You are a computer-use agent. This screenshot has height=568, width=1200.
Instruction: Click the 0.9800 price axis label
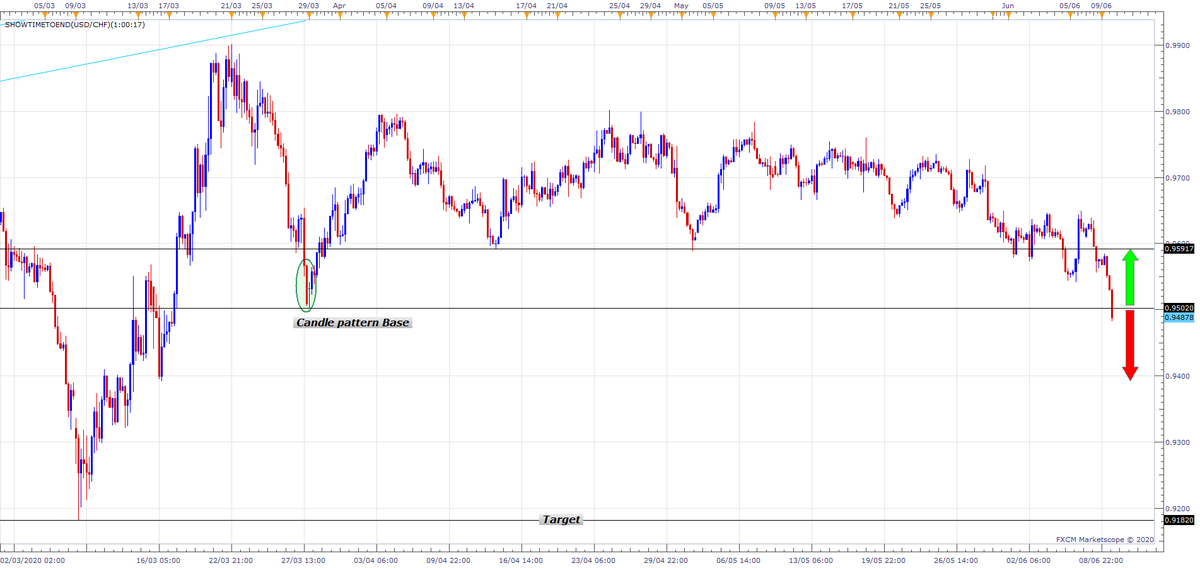[x=1177, y=111]
